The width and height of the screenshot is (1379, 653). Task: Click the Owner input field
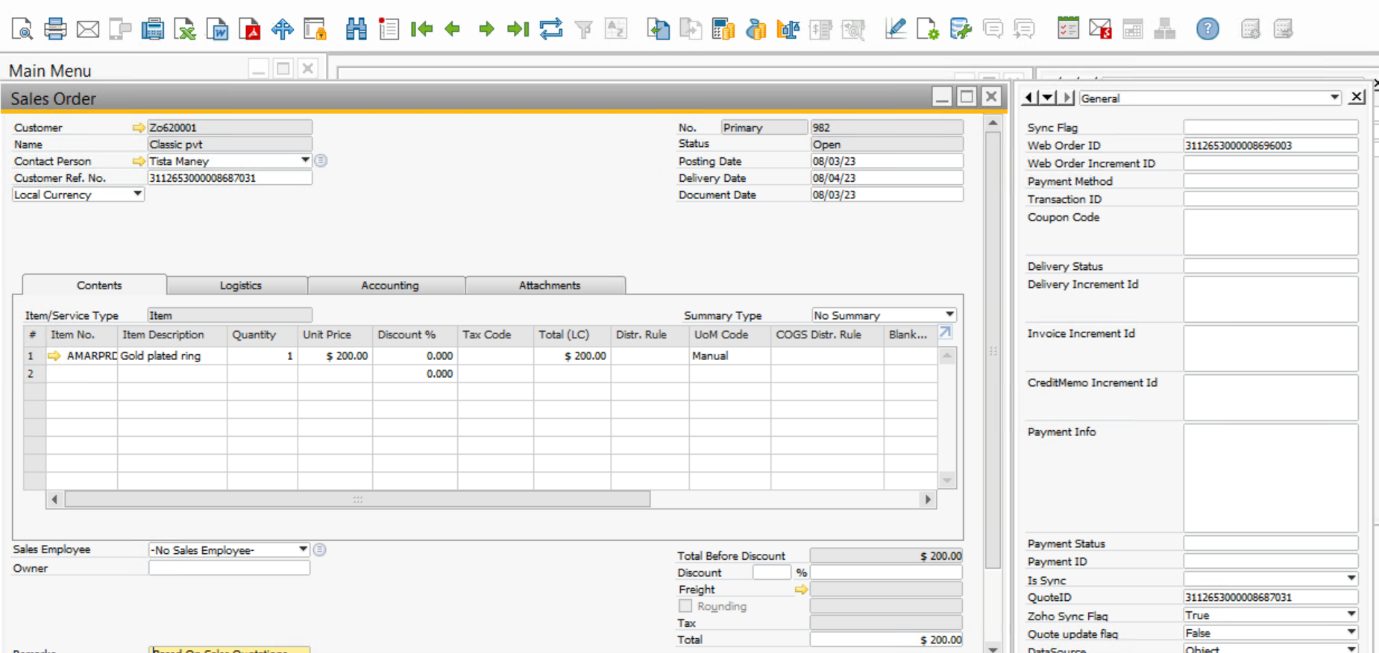click(229, 568)
